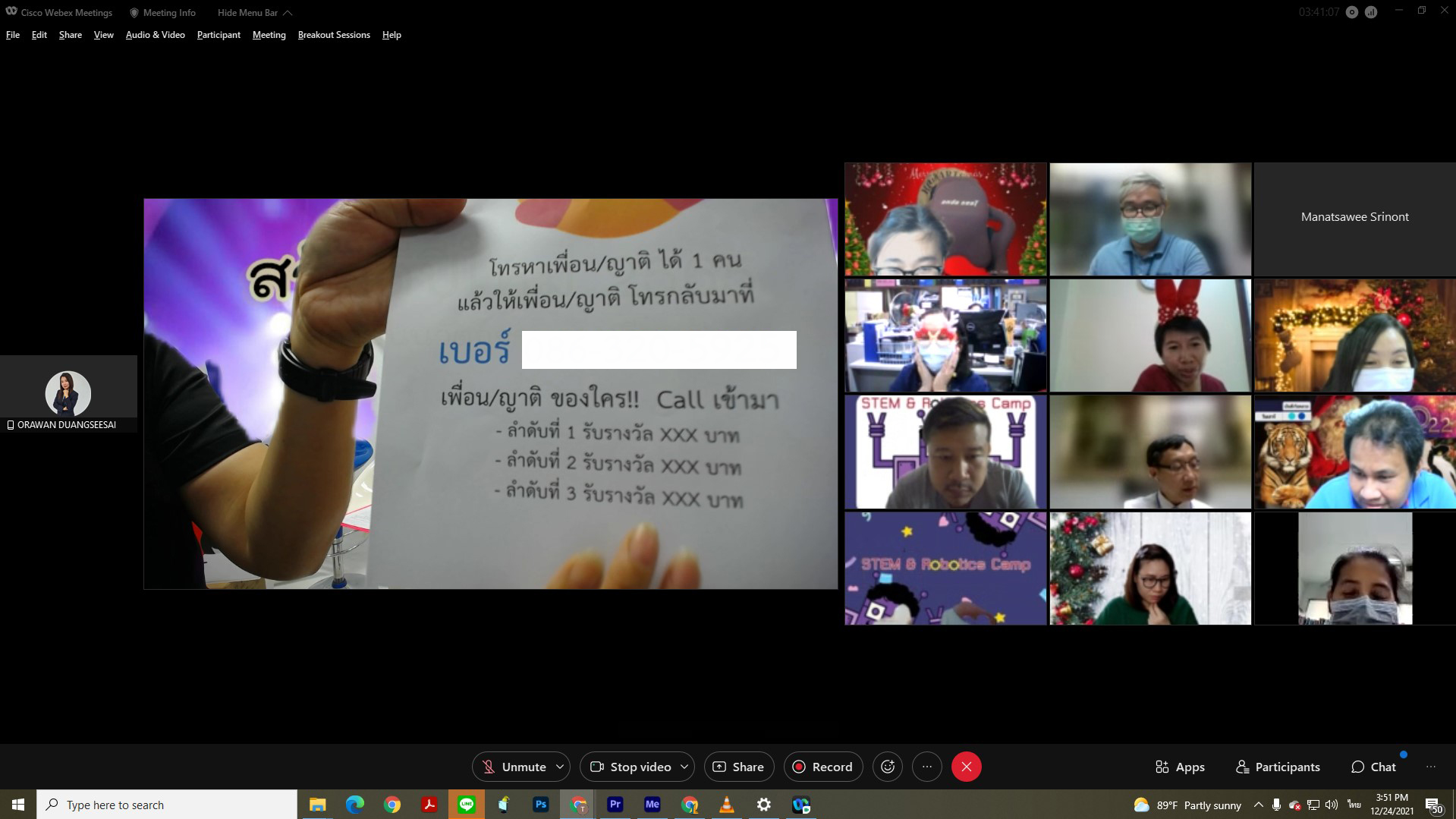Open the Breakout Sessions menu
This screenshot has width=1456, height=819.
point(334,35)
